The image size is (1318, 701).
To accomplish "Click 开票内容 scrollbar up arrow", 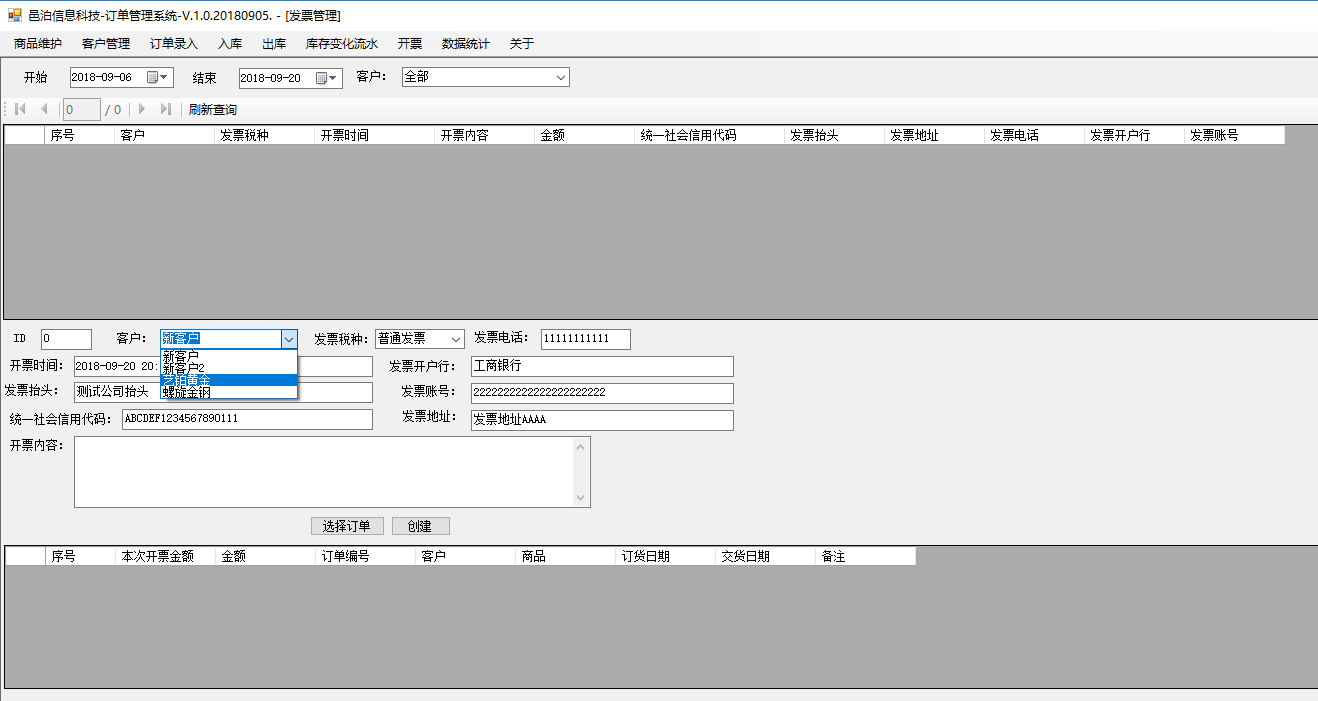I will coord(581,446).
